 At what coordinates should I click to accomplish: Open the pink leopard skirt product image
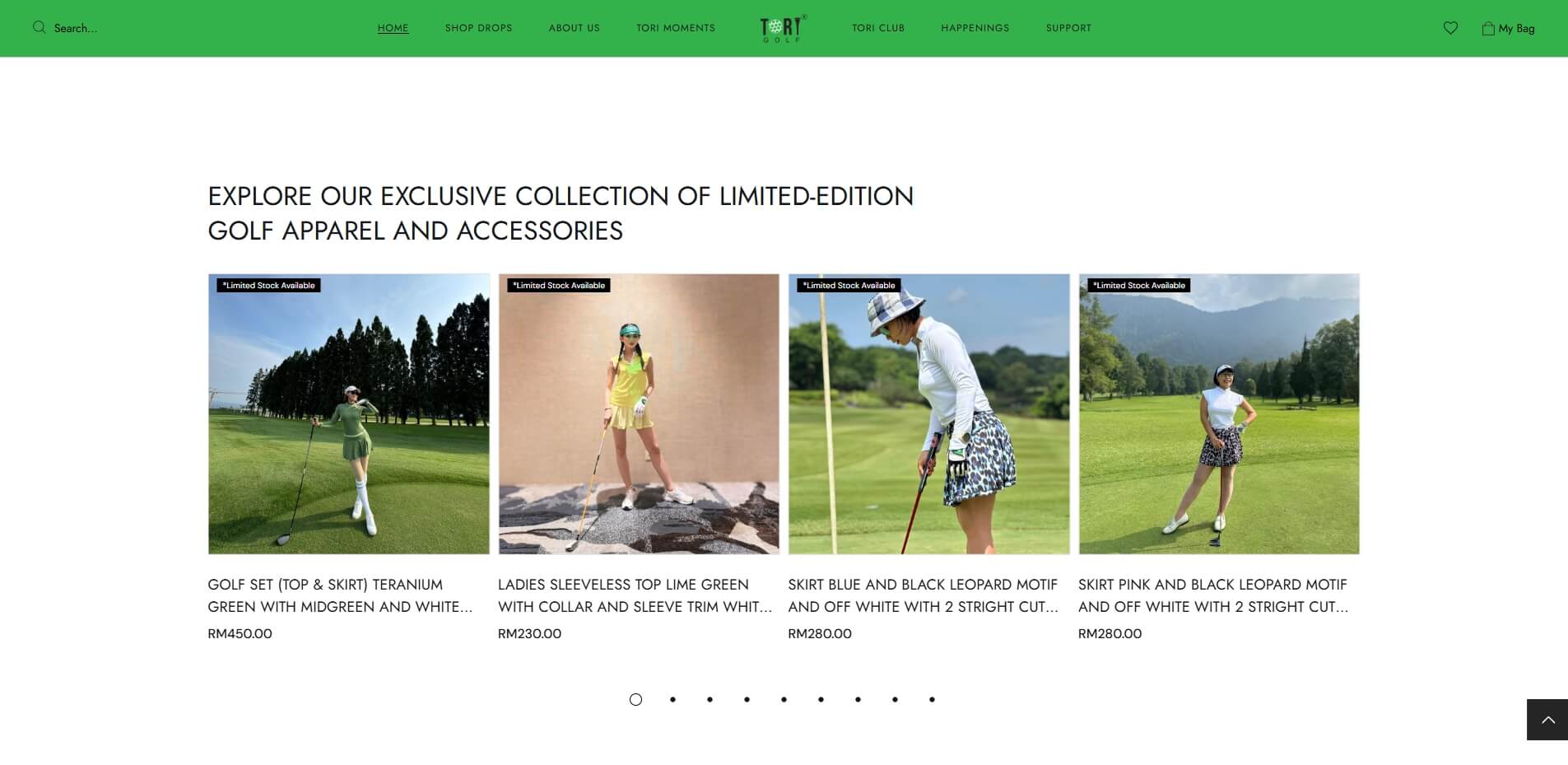click(1219, 414)
